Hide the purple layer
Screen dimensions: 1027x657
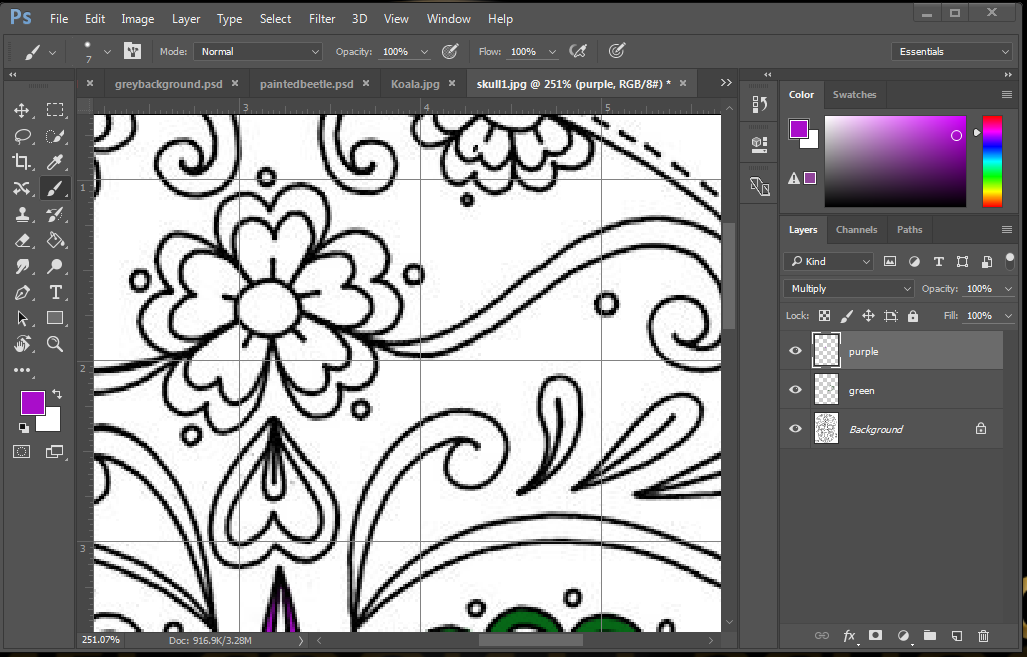pyautogui.click(x=795, y=351)
